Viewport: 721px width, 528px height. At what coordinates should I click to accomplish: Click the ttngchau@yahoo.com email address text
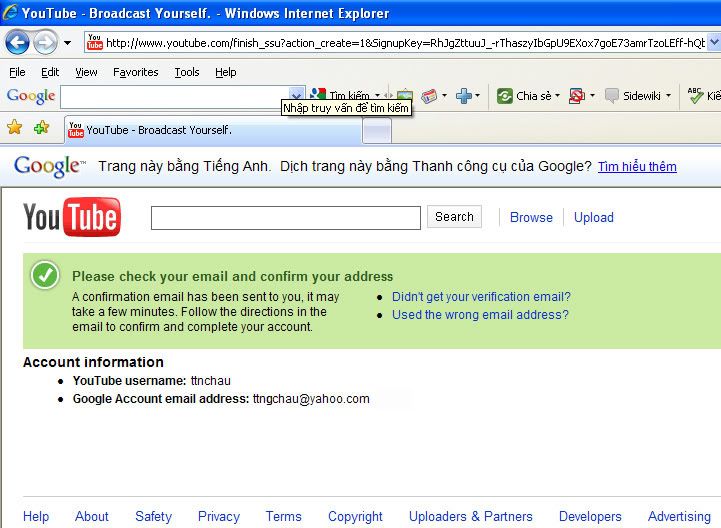[311, 399]
